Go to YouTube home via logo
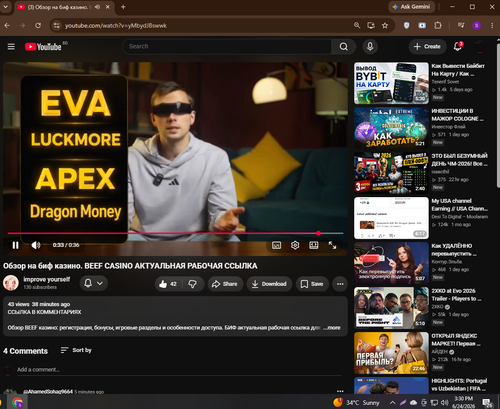Screen dimensions: 500x409 (x=43, y=47)
